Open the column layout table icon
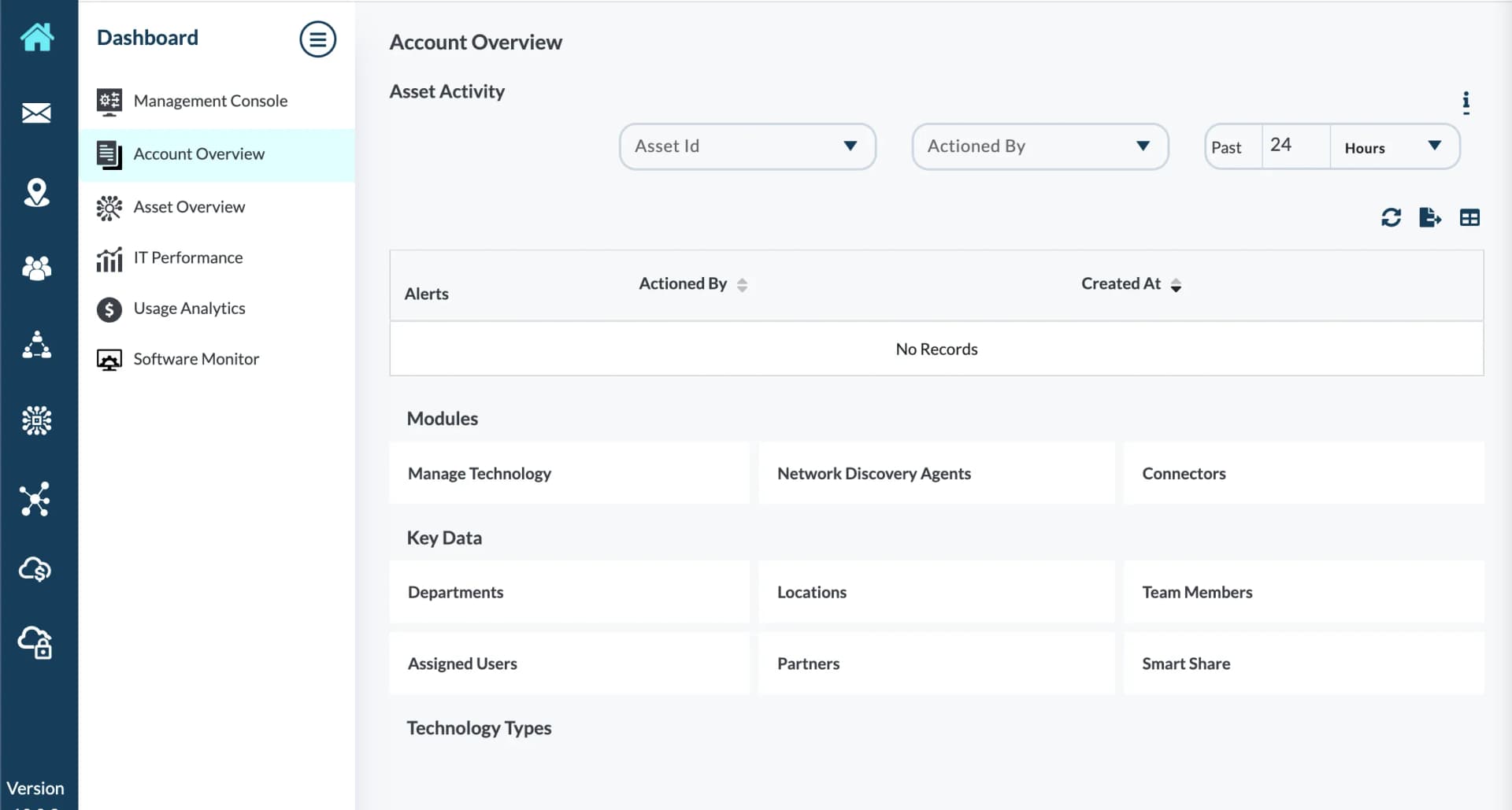1512x810 pixels. (1470, 217)
